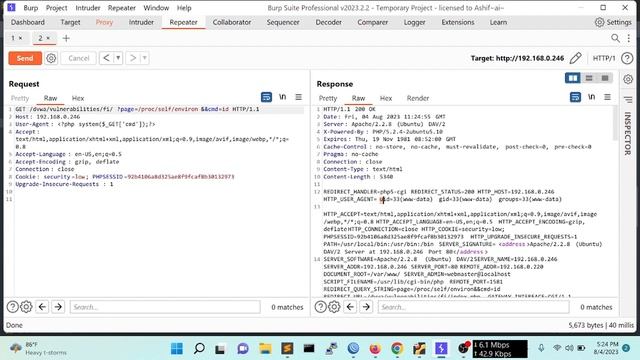Open Repeater help question mark icon

627,58
